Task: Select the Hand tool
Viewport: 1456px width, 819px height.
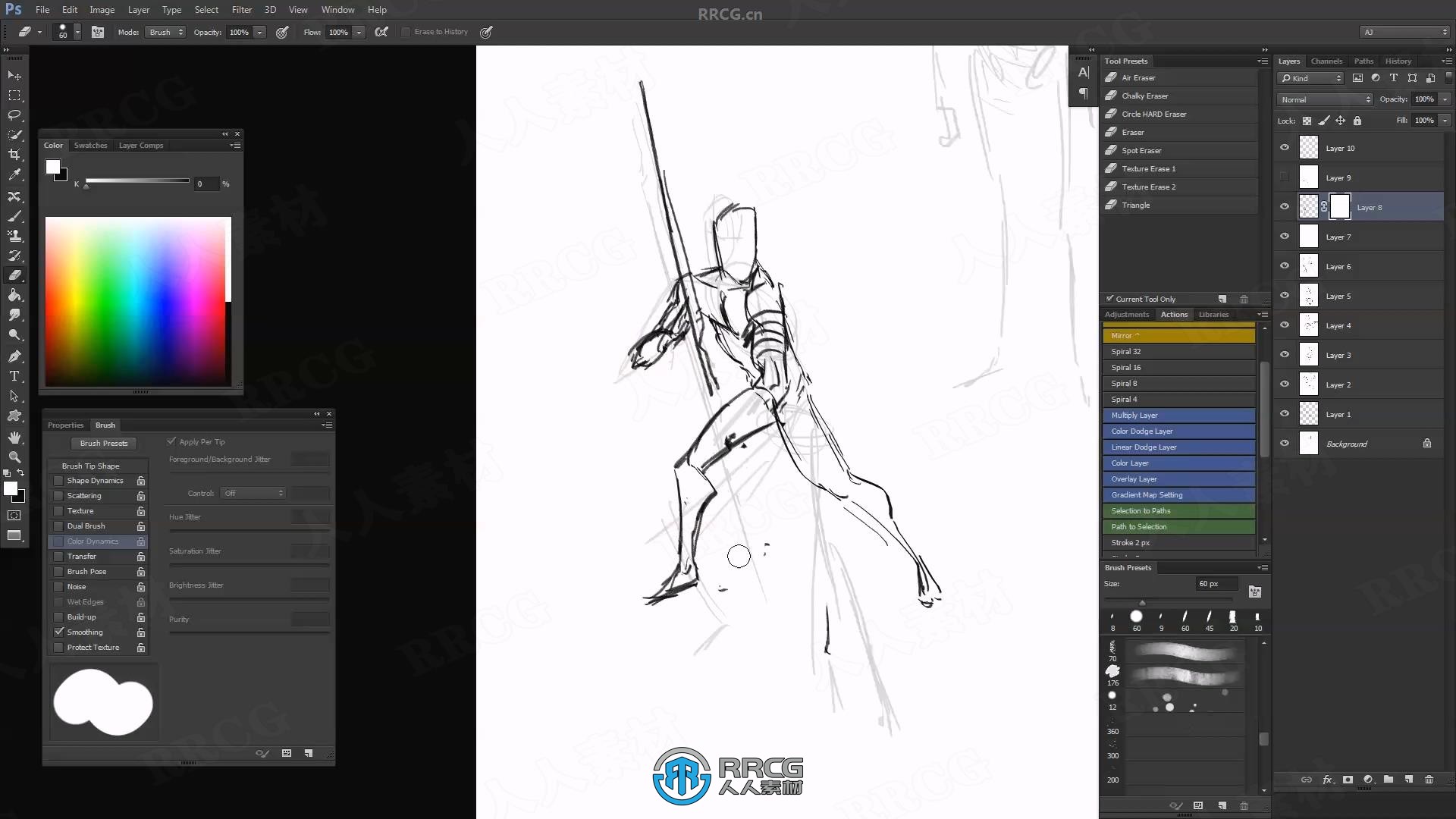Action: click(x=14, y=438)
